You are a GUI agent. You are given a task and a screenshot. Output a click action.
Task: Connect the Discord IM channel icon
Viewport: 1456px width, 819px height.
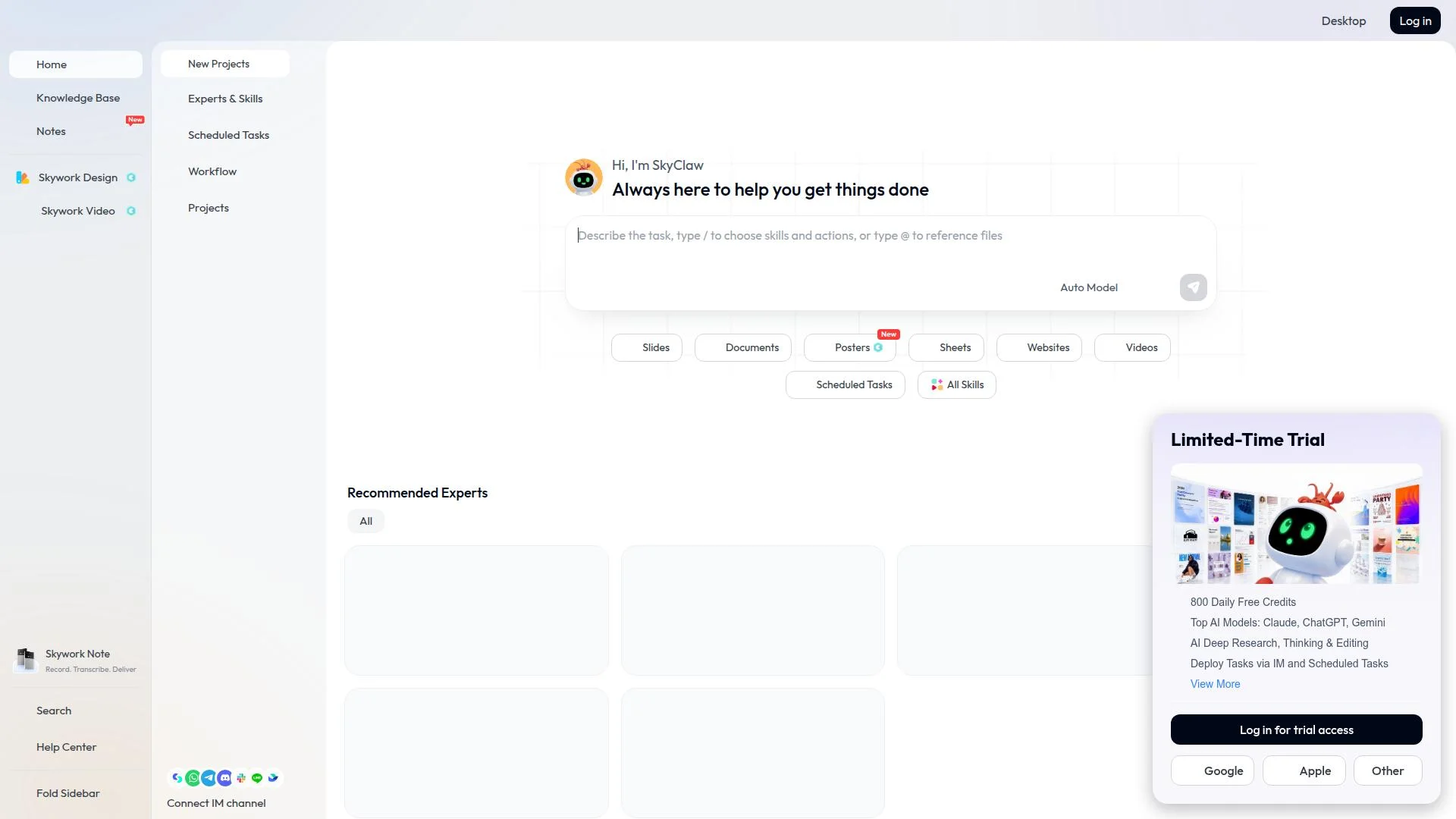tap(224, 778)
